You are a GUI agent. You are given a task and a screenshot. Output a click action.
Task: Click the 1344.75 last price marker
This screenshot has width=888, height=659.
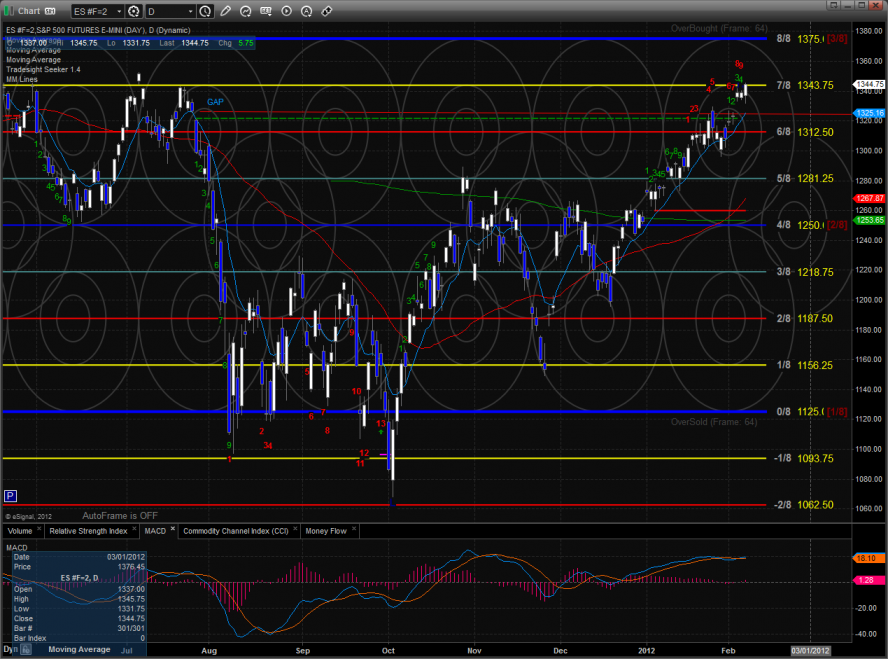click(x=869, y=84)
